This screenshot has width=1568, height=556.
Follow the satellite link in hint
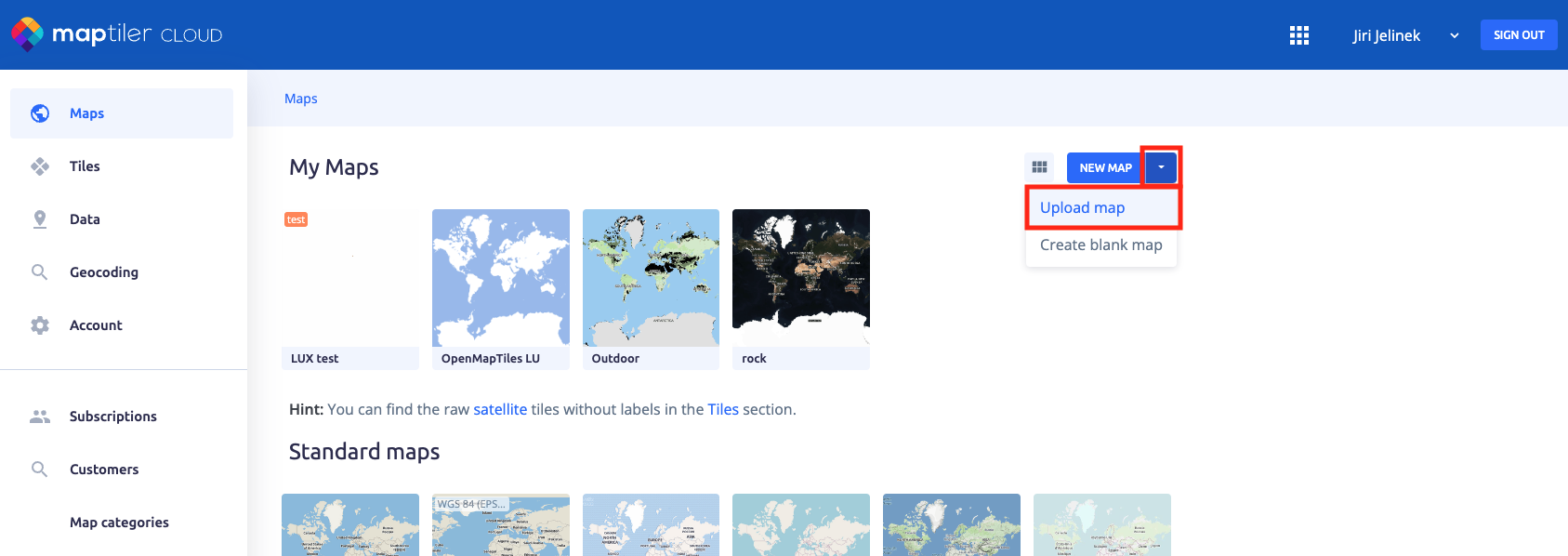500,409
